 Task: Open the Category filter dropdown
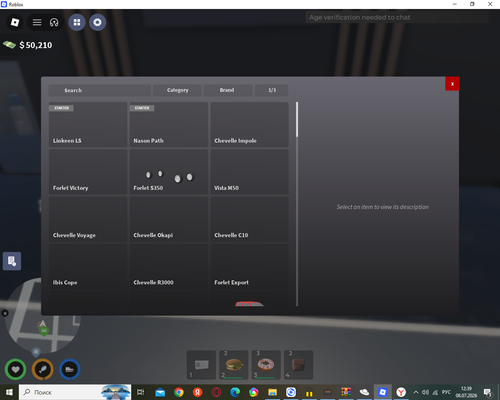coord(177,90)
